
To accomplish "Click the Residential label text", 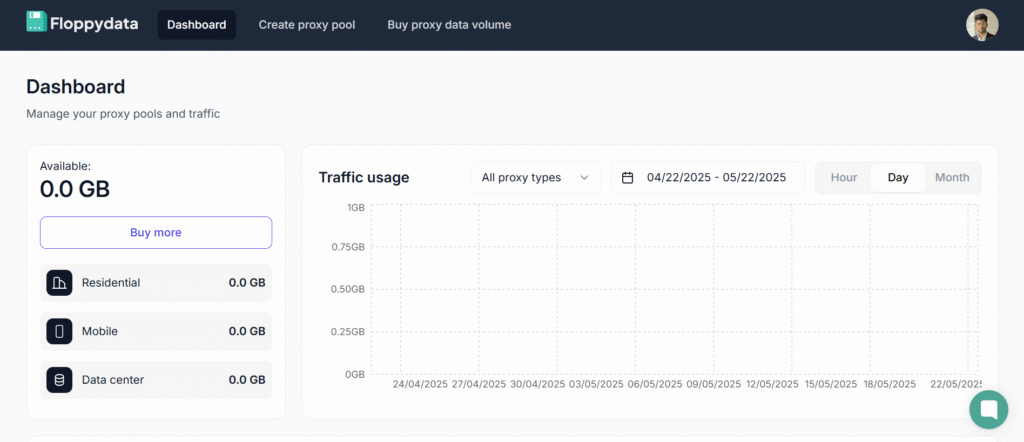I will click(111, 283).
